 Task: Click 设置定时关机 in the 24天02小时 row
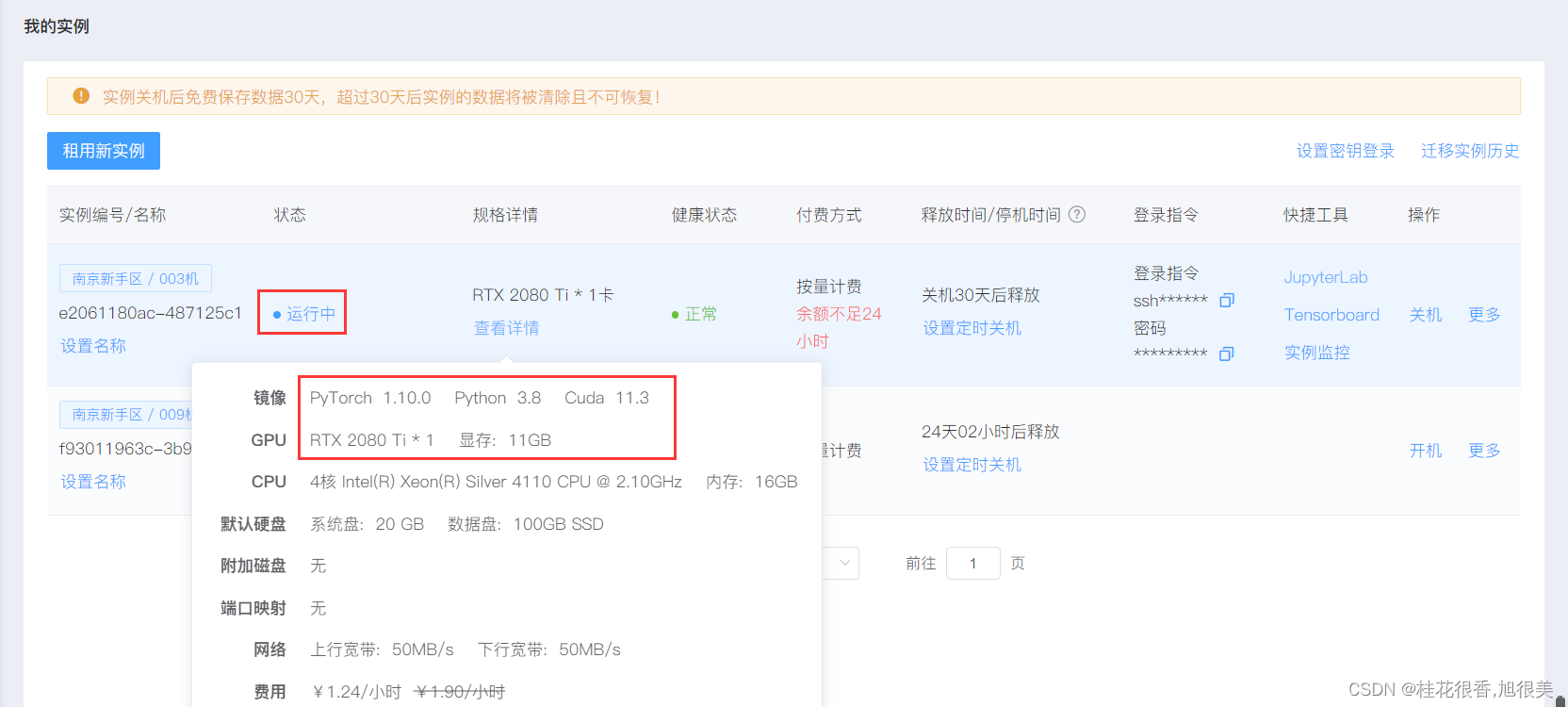click(x=972, y=465)
